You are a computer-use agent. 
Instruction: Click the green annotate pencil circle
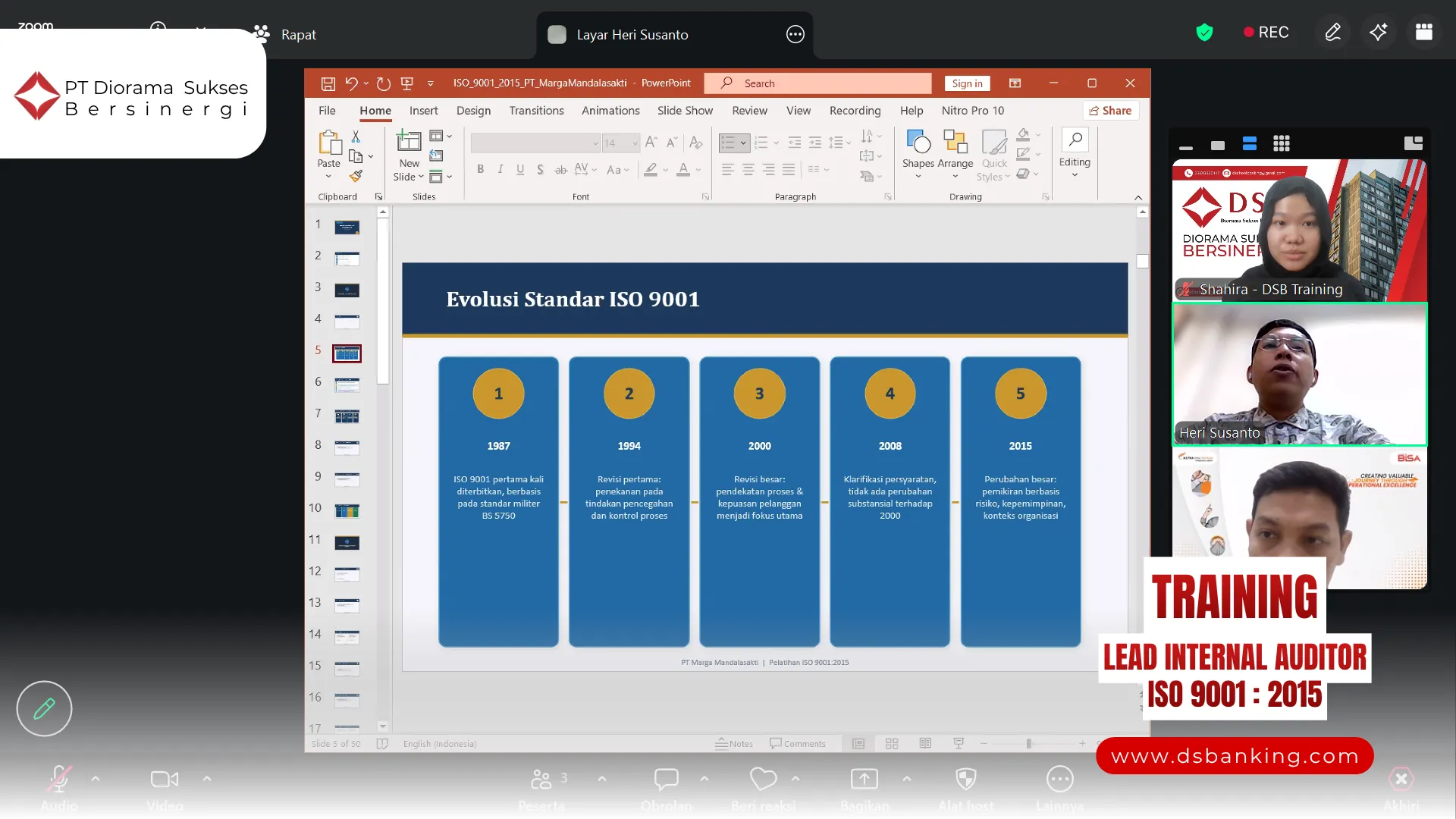44,708
